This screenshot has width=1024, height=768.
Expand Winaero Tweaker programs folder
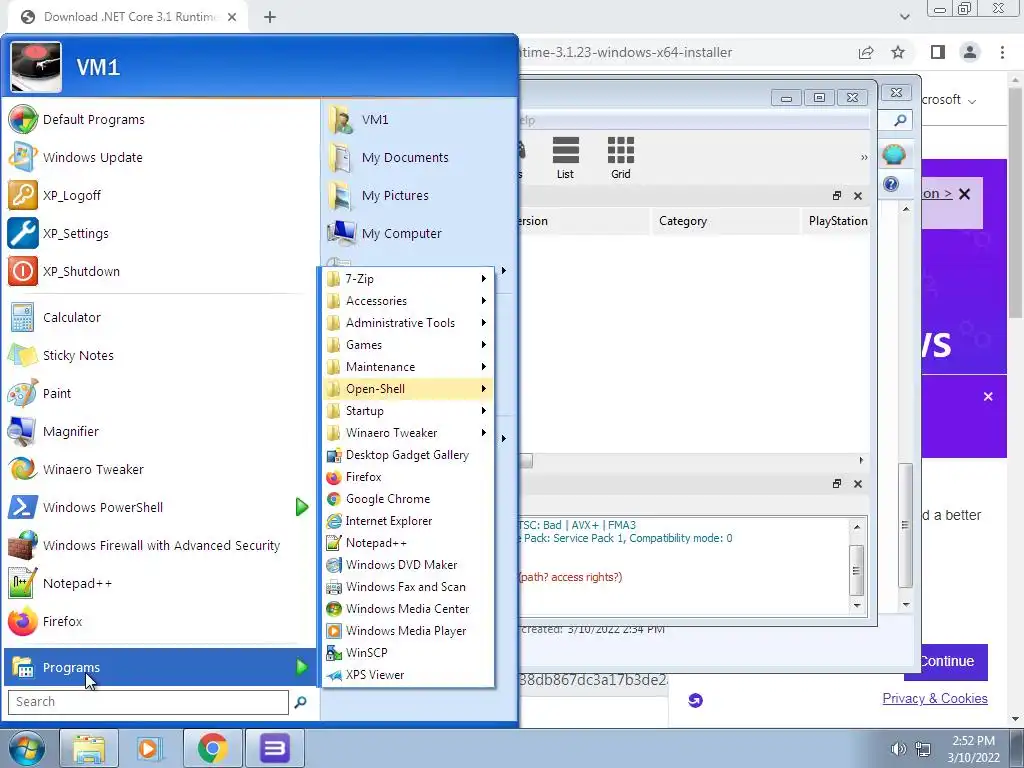pyautogui.click(x=408, y=433)
